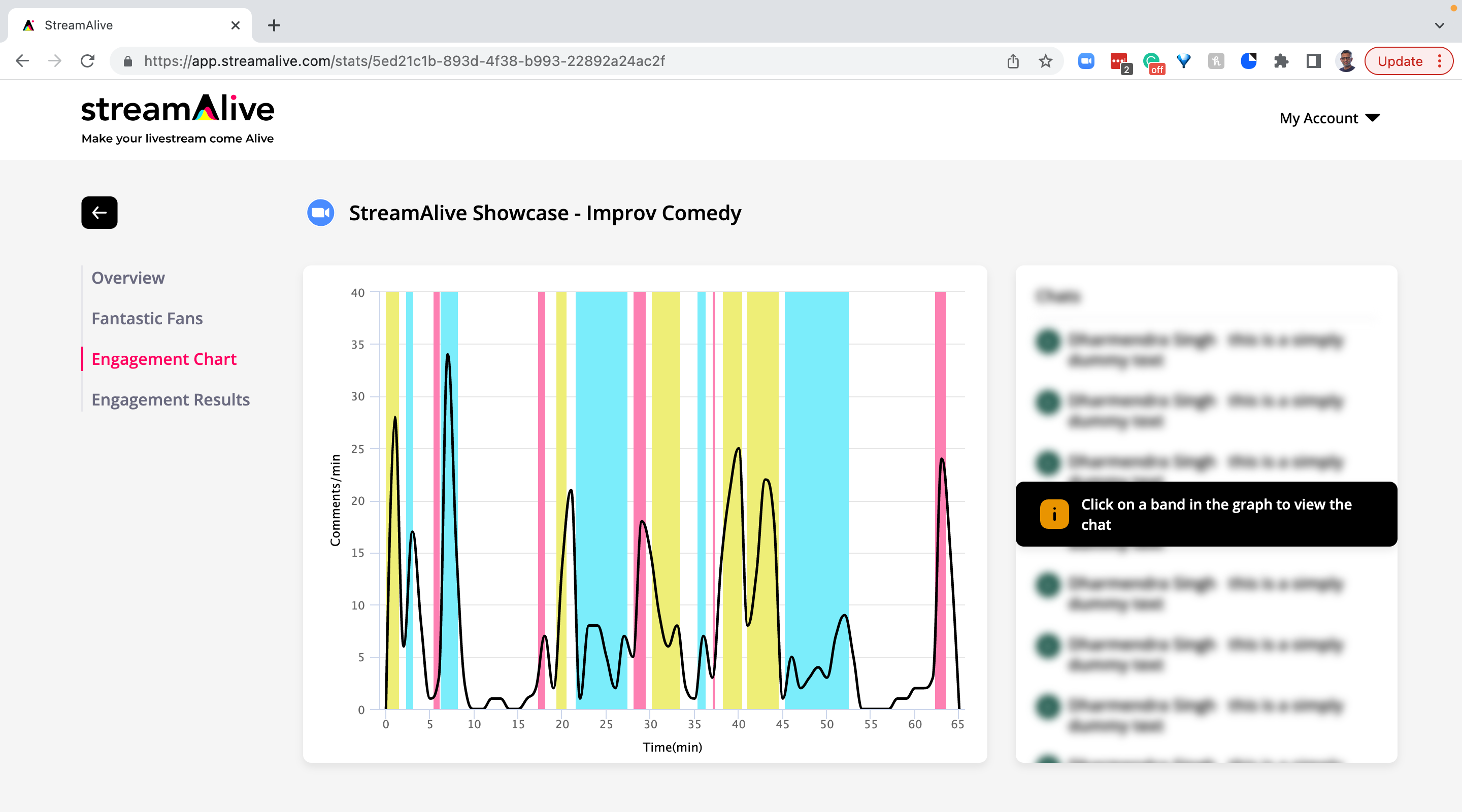
Task: Click the first yellow band near minute 1
Action: click(x=392, y=500)
